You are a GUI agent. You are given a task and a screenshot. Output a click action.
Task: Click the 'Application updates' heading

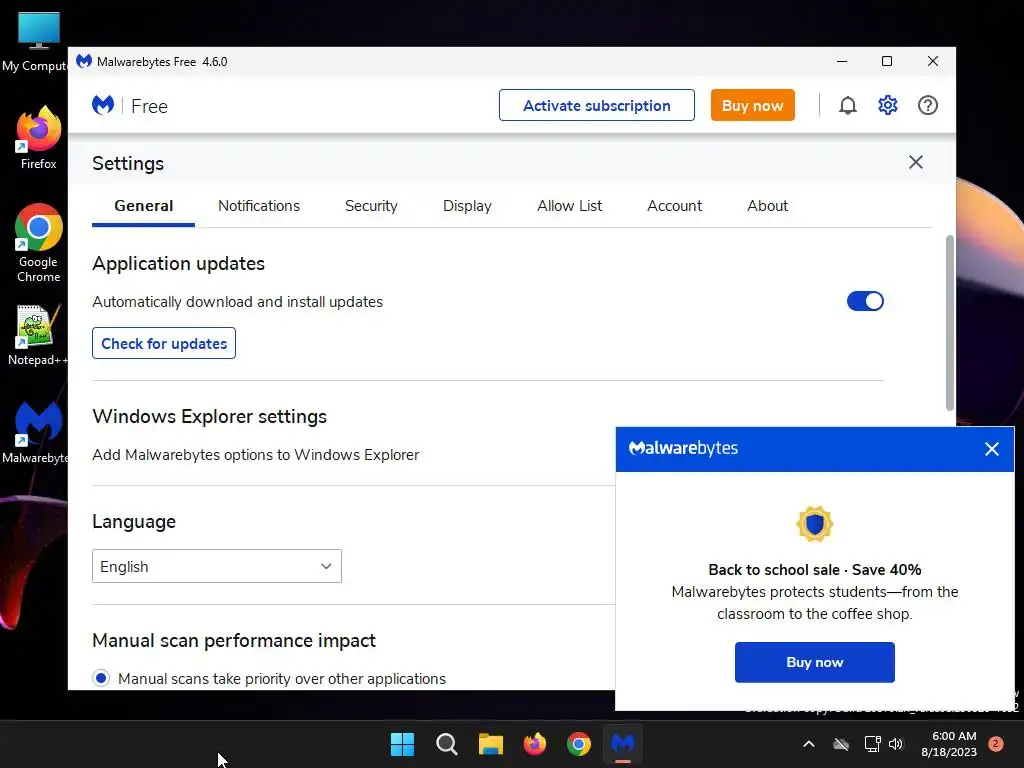[178, 263]
